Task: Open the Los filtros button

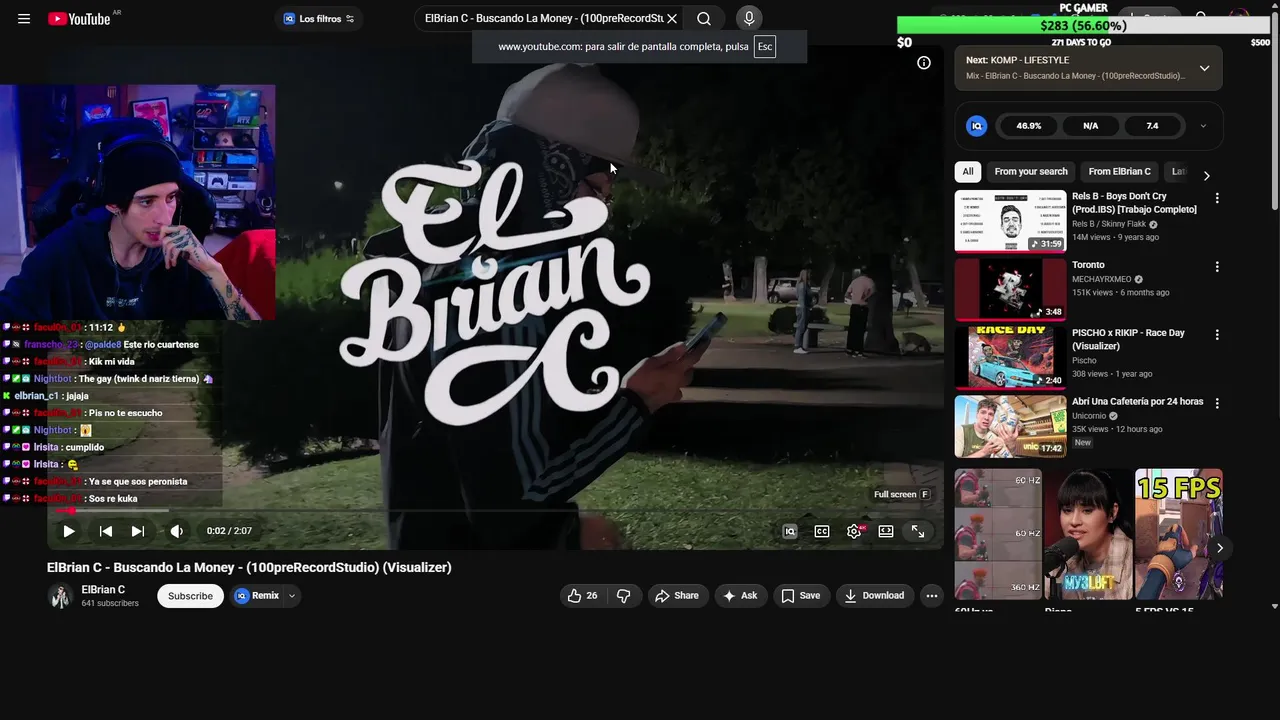Action: 319,19
